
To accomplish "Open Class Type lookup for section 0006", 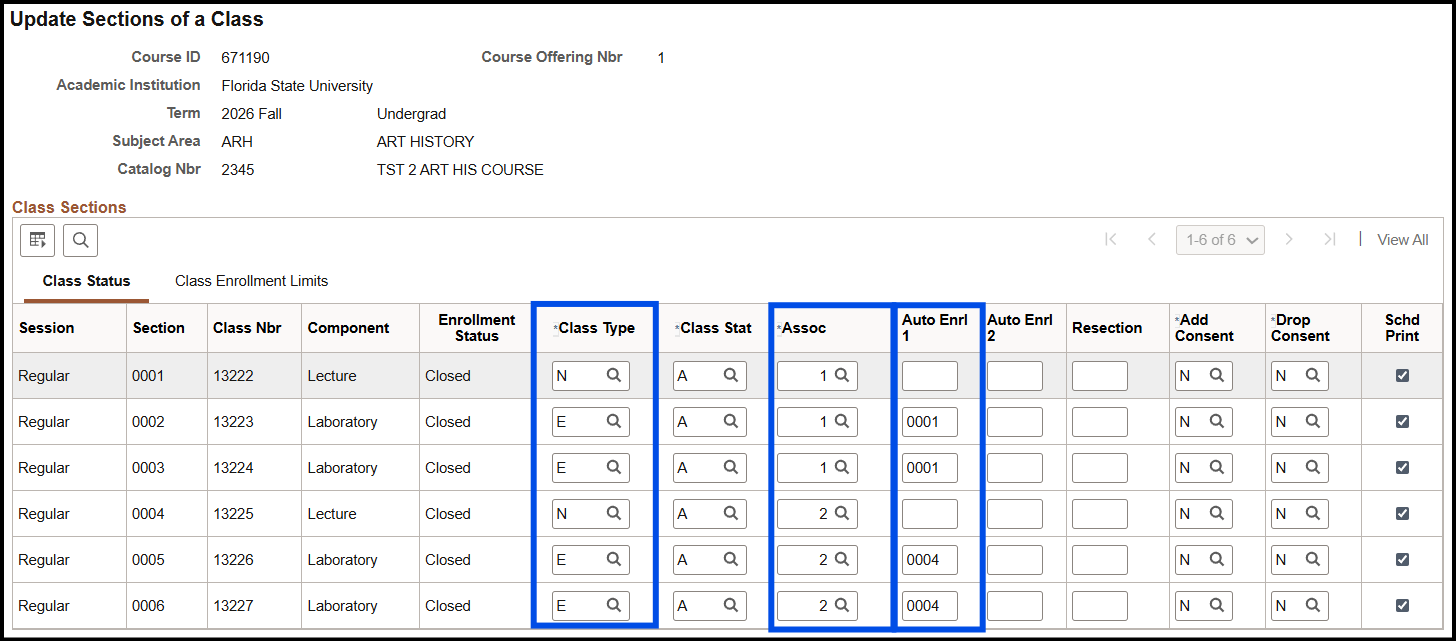I will coord(614,606).
